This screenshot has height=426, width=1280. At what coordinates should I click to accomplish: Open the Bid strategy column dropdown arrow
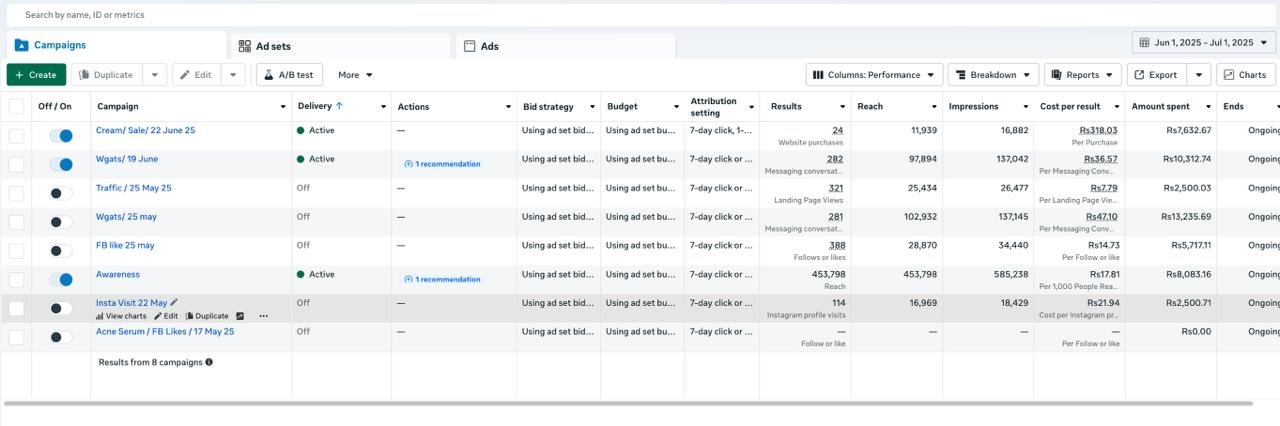(x=592, y=107)
